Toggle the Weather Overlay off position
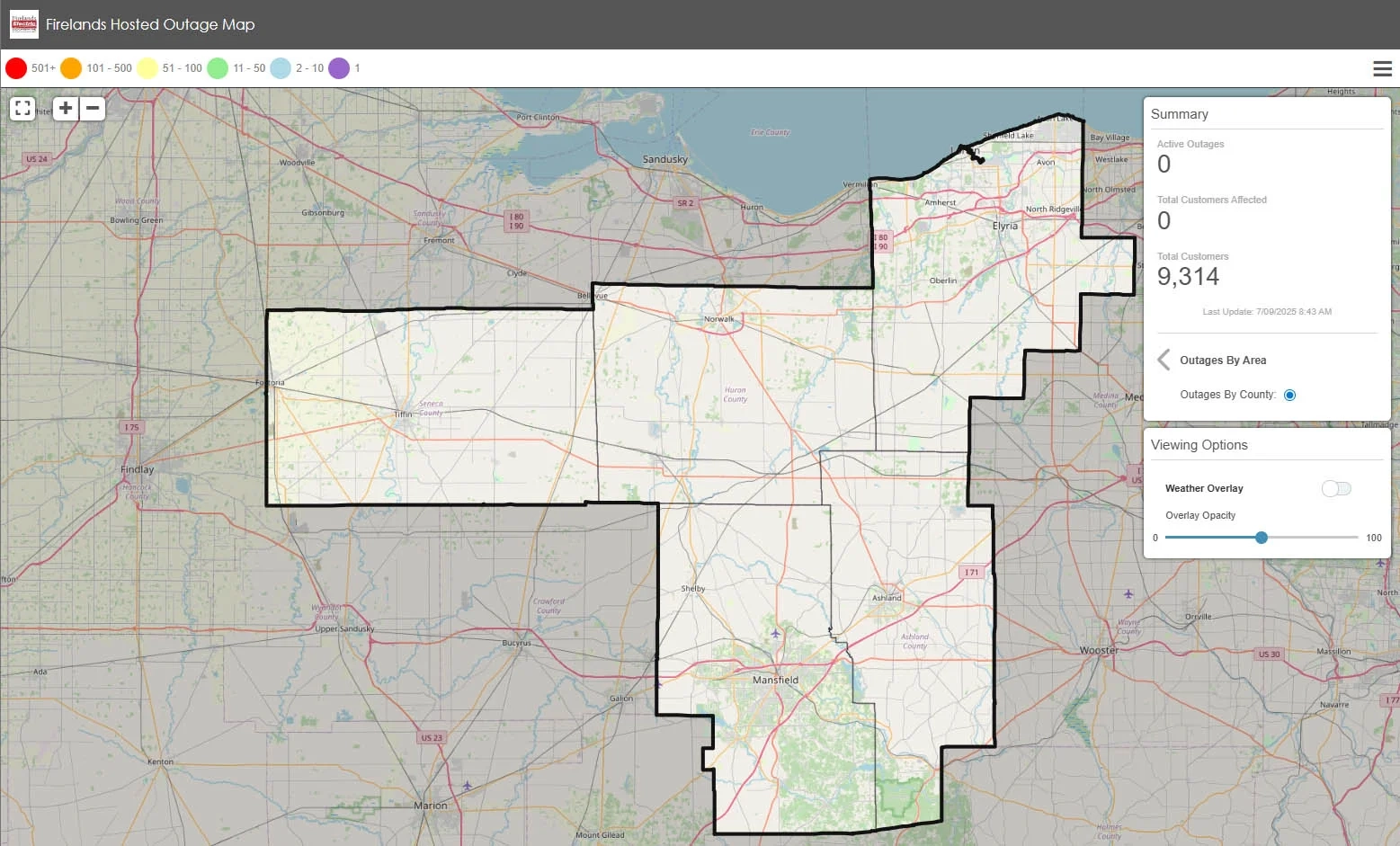This screenshot has height=846, width=1400. click(1329, 488)
